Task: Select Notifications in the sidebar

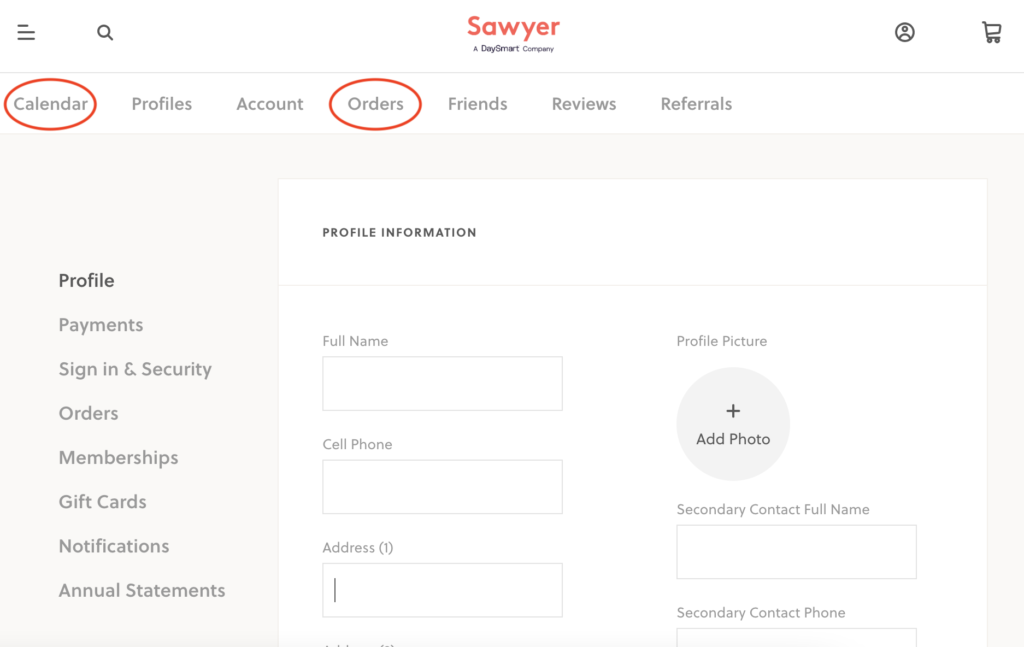Action: tap(114, 546)
